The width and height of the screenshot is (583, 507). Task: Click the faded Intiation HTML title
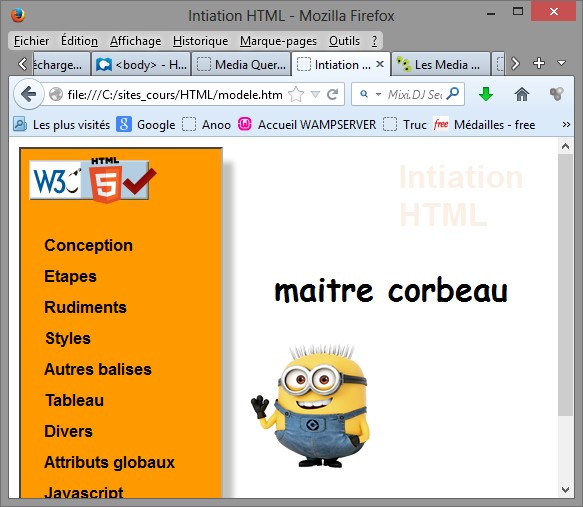pos(461,196)
